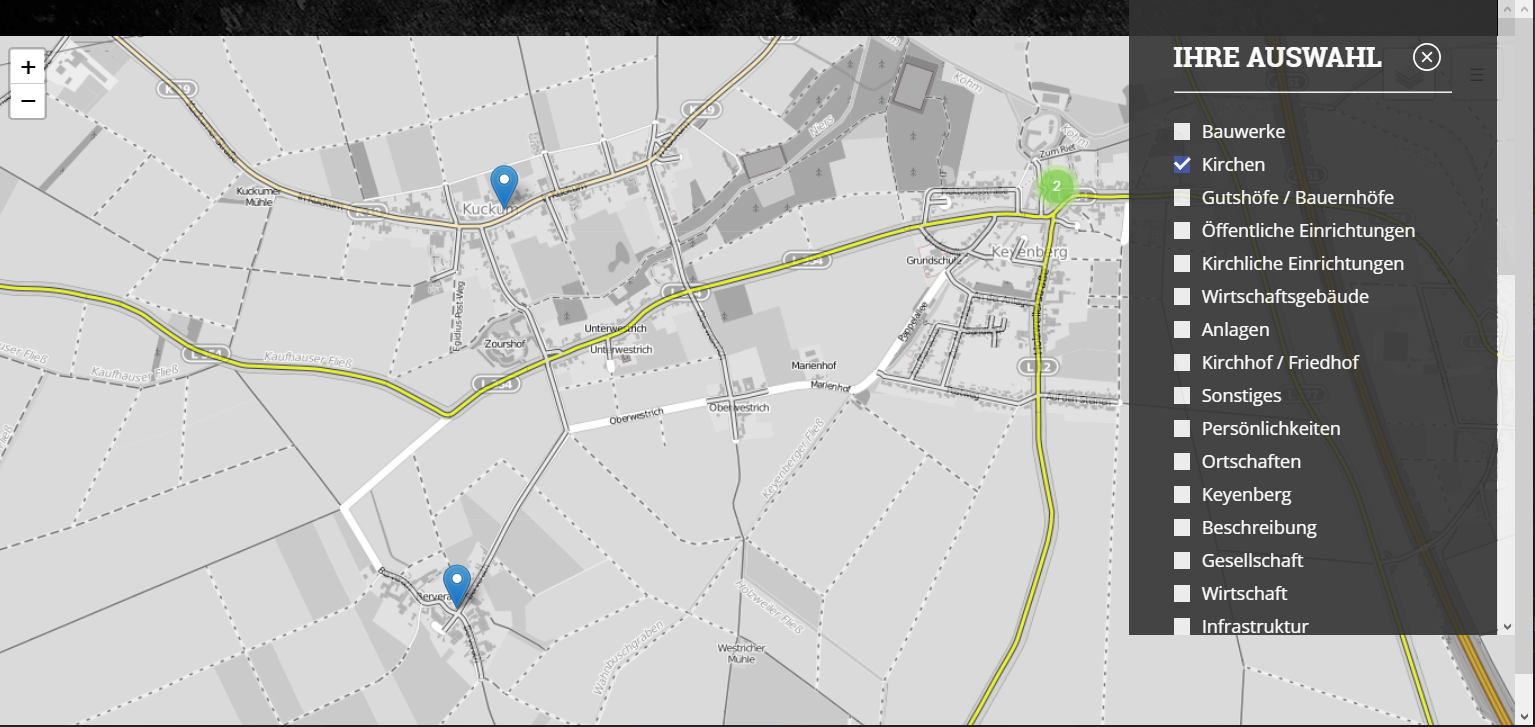
Task: Close the Ihre Auswahl panel
Action: 1427,57
